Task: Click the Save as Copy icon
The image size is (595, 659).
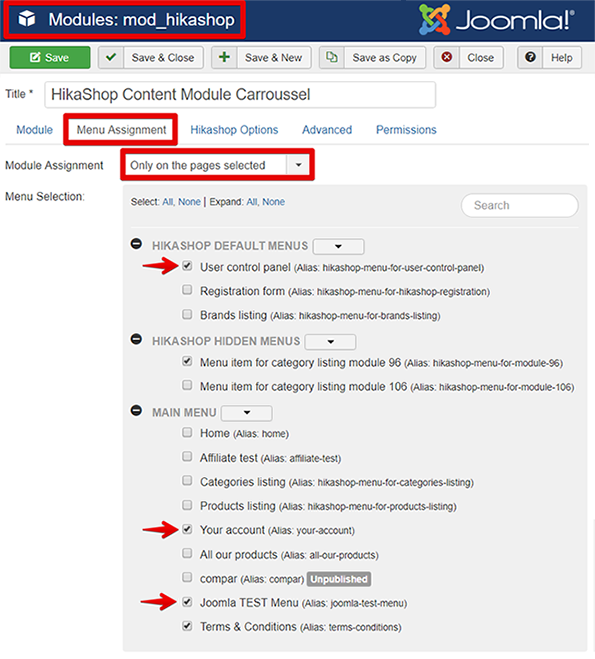Action: 332,57
